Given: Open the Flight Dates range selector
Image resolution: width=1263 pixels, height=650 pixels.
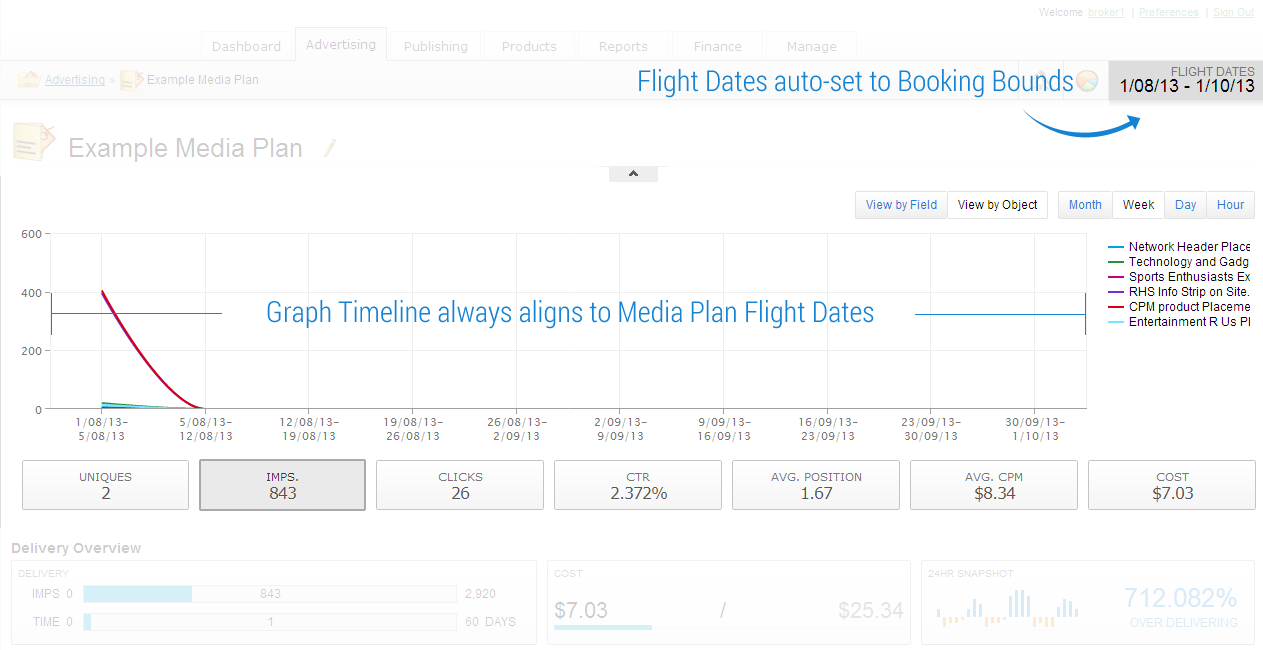Looking at the screenshot, I should click(x=1186, y=80).
